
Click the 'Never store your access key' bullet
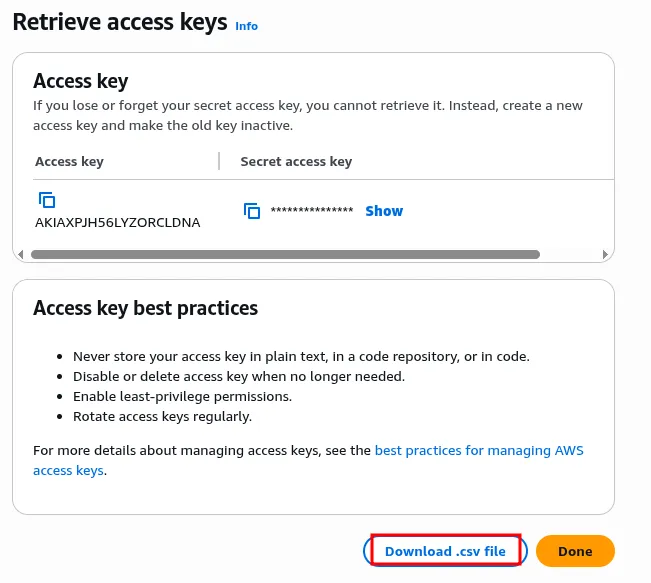click(x=301, y=356)
